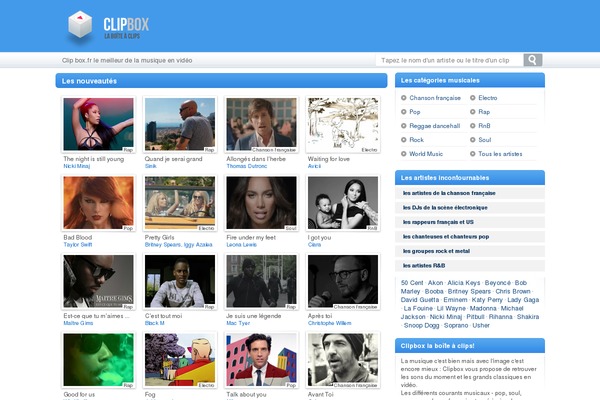This screenshot has width=600, height=400.
Task: Open Je suis une légende thumbnail
Action: (261, 281)
